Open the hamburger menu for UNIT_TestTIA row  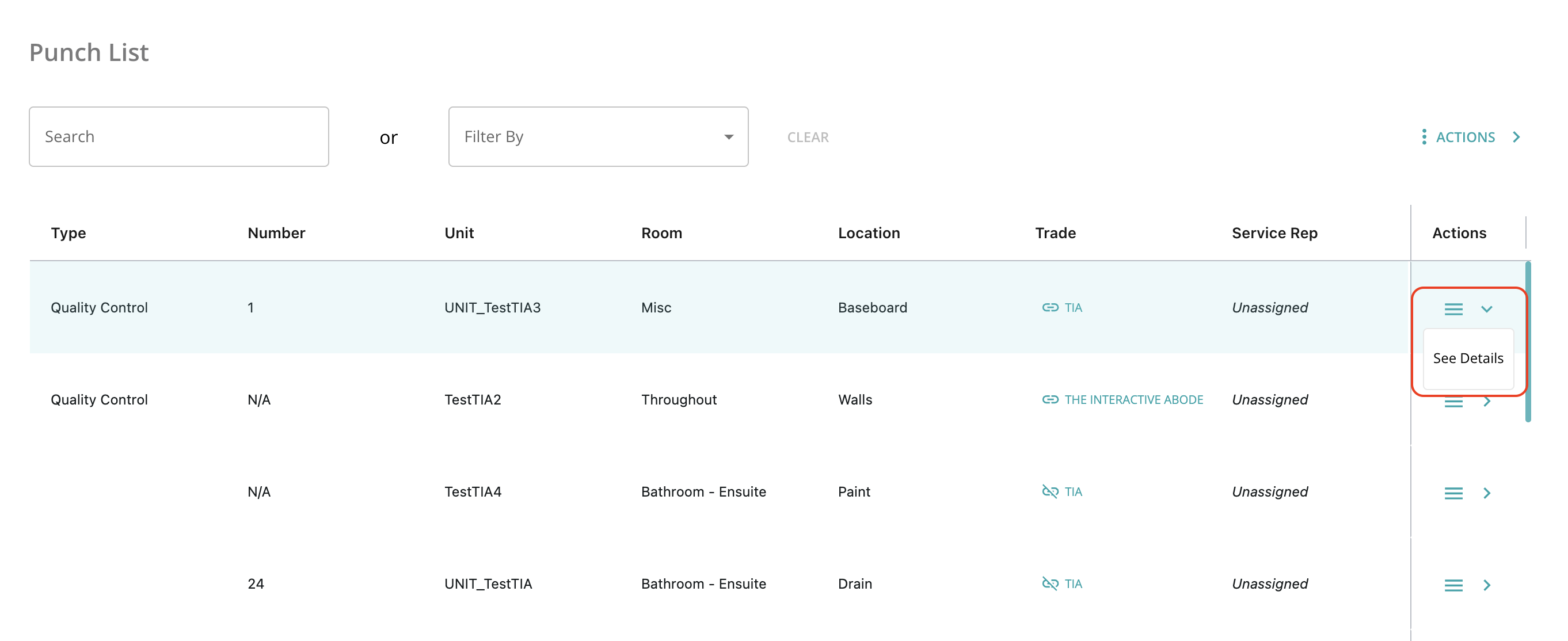click(x=1453, y=585)
